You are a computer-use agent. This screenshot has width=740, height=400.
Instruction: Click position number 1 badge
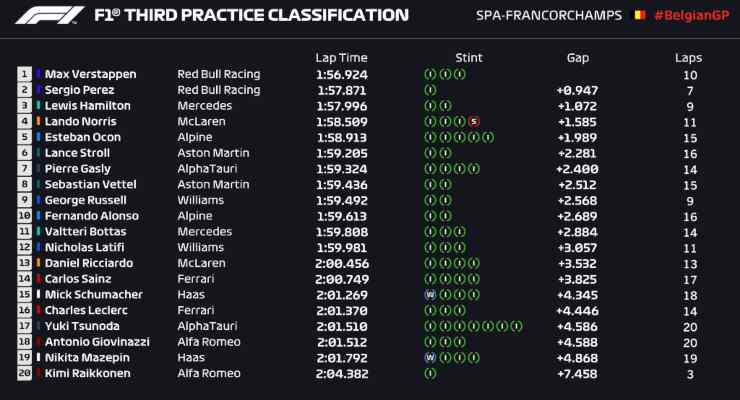pos(25,74)
